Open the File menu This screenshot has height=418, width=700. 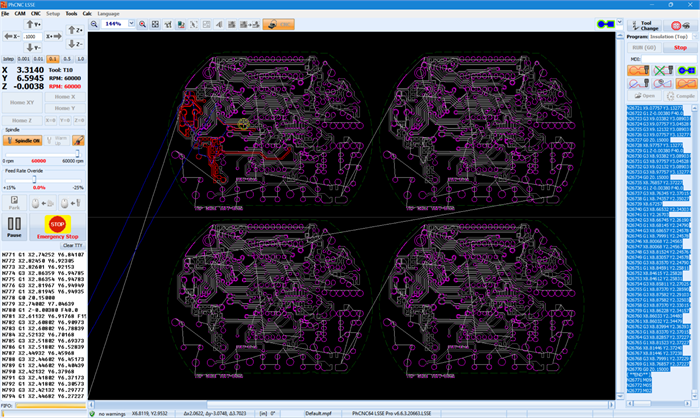(5, 14)
